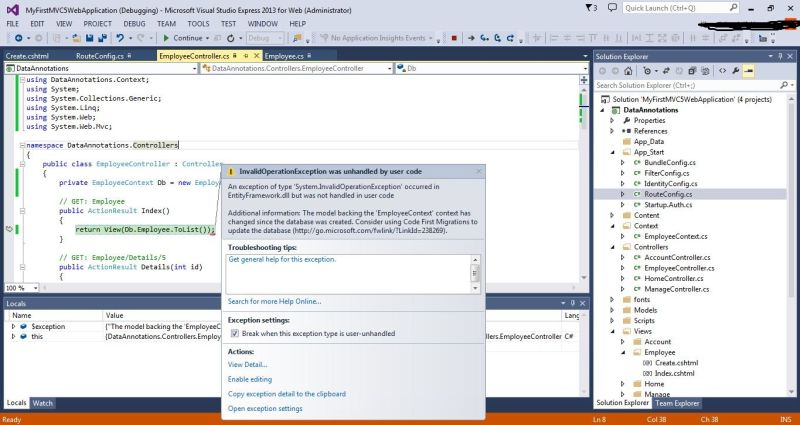This screenshot has height=425, width=800.
Task: Click the Home icon in Solution Explorer
Action: click(628, 71)
